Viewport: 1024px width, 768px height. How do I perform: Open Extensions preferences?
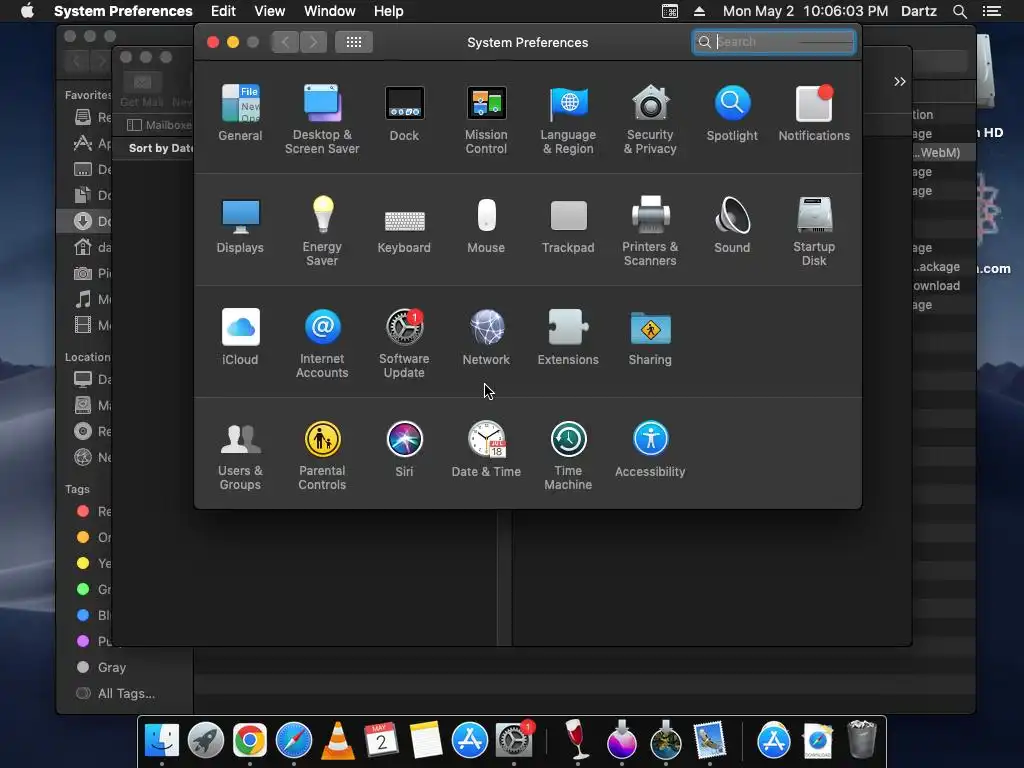pos(568,337)
